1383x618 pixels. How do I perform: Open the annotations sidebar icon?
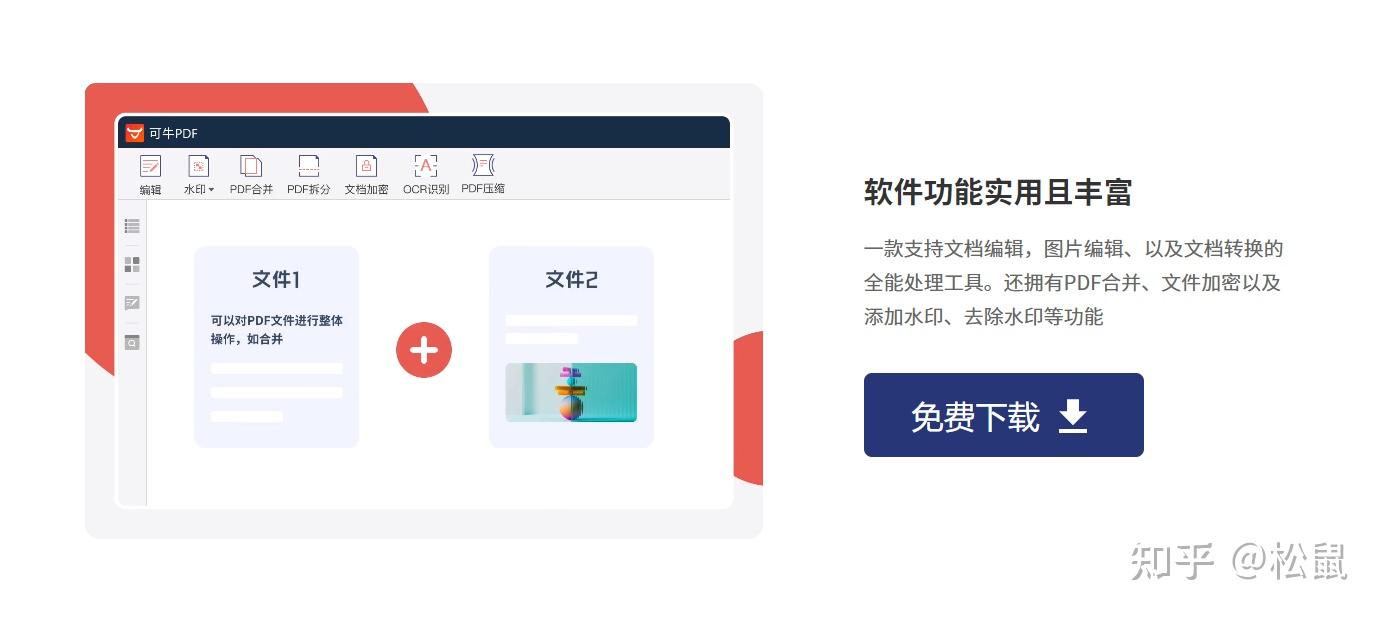132,303
